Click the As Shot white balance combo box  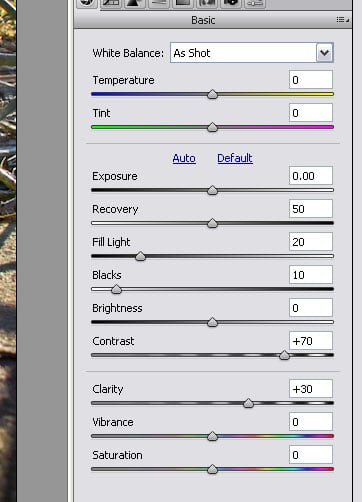click(252, 53)
